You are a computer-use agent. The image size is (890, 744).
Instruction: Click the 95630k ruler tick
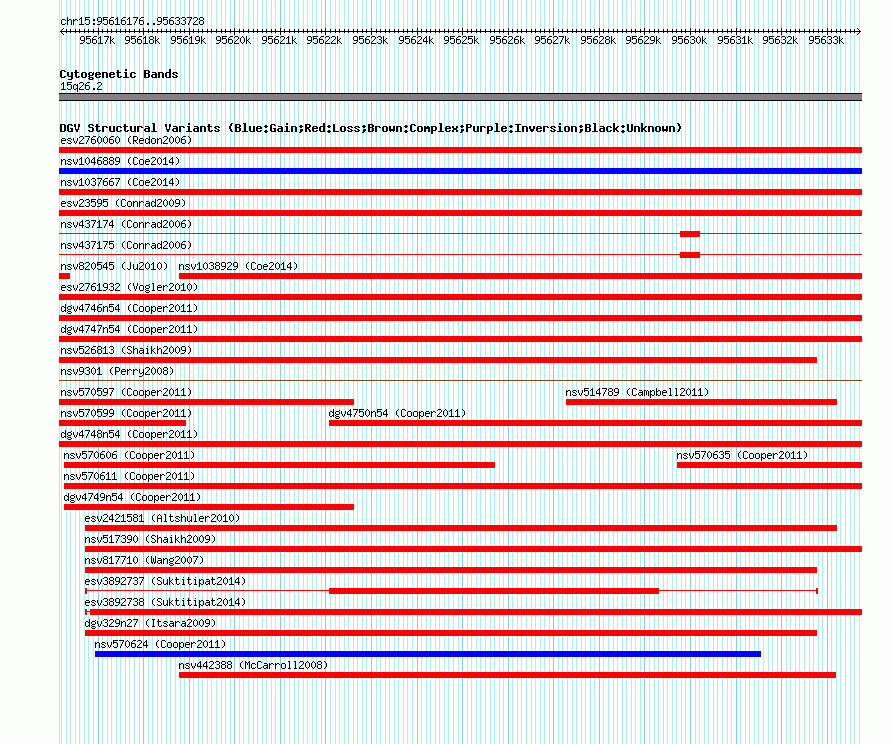(689, 40)
